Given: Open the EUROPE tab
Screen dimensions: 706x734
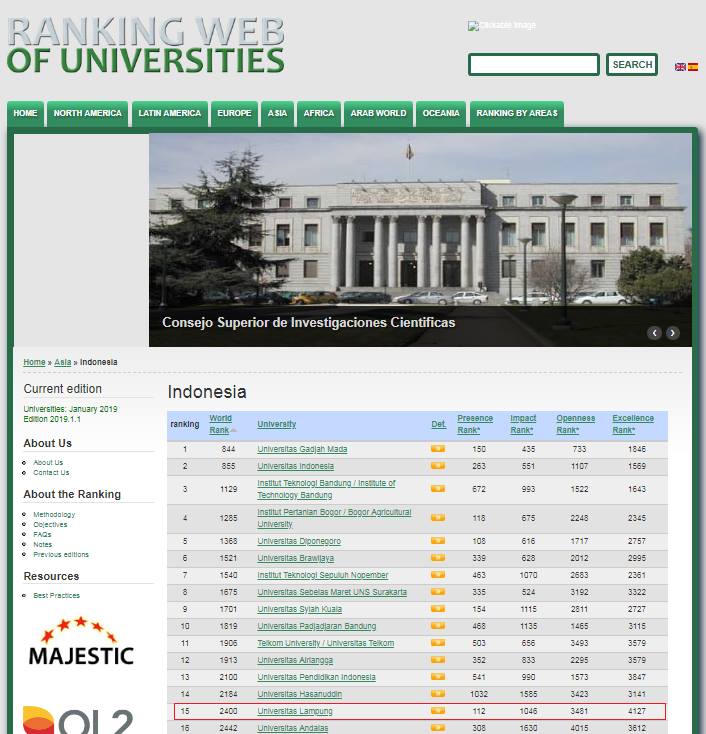Looking at the screenshot, I should [234, 113].
